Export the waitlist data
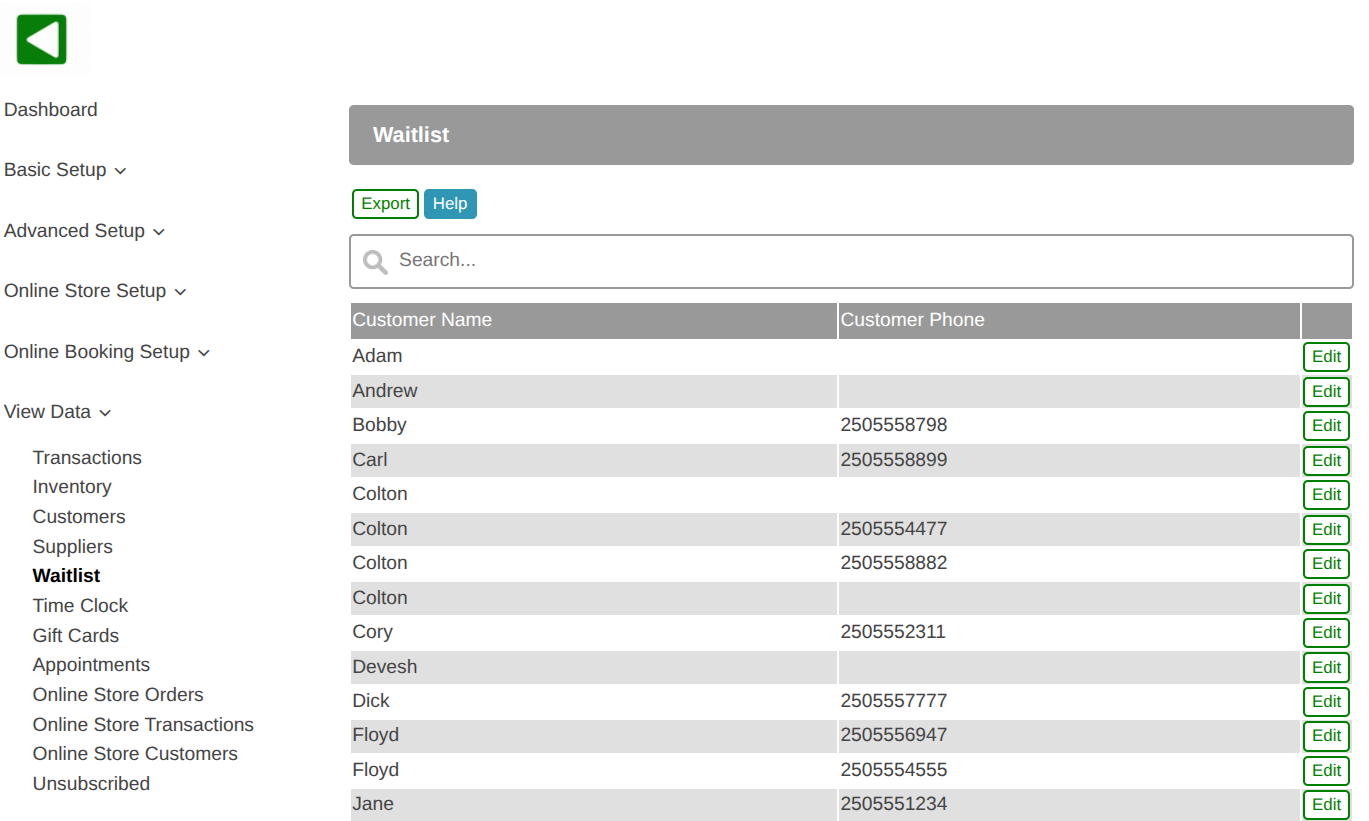This screenshot has width=1369, height=821. point(385,204)
